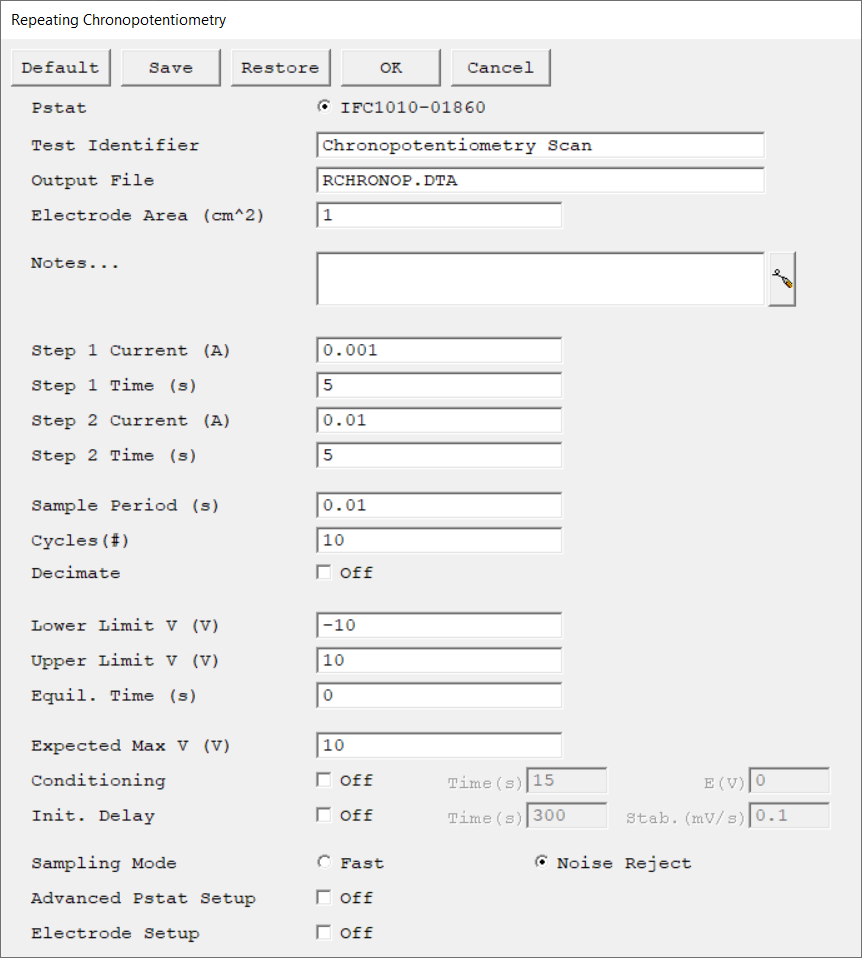
Task: Confirm settings with the OK button
Action: (391, 68)
